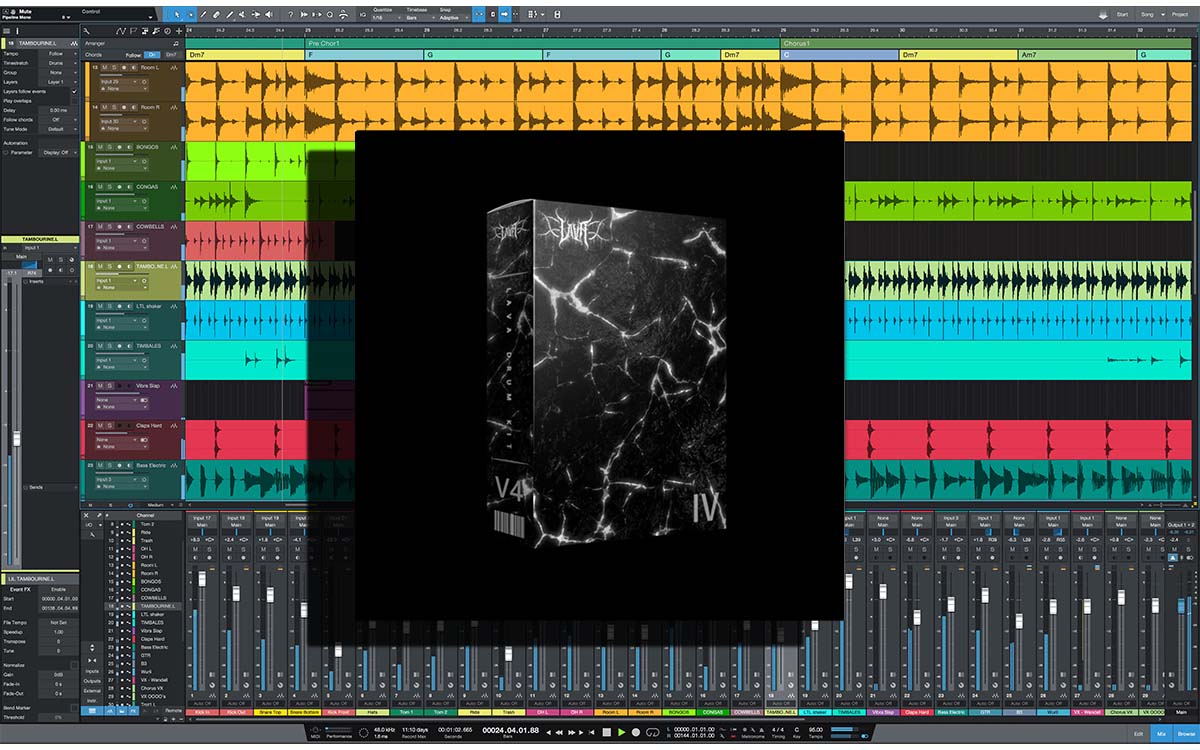
Task: Toggle the chord track Follow On button
Action: click(152, 54)
